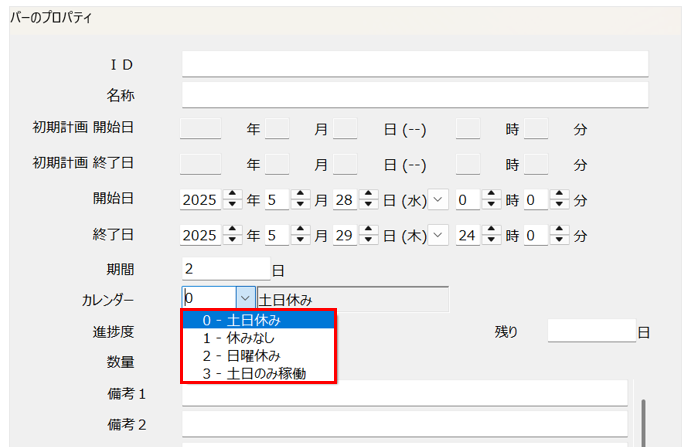
Task: Open the start date (水) weekday dropdown
Action: (438, 199)
